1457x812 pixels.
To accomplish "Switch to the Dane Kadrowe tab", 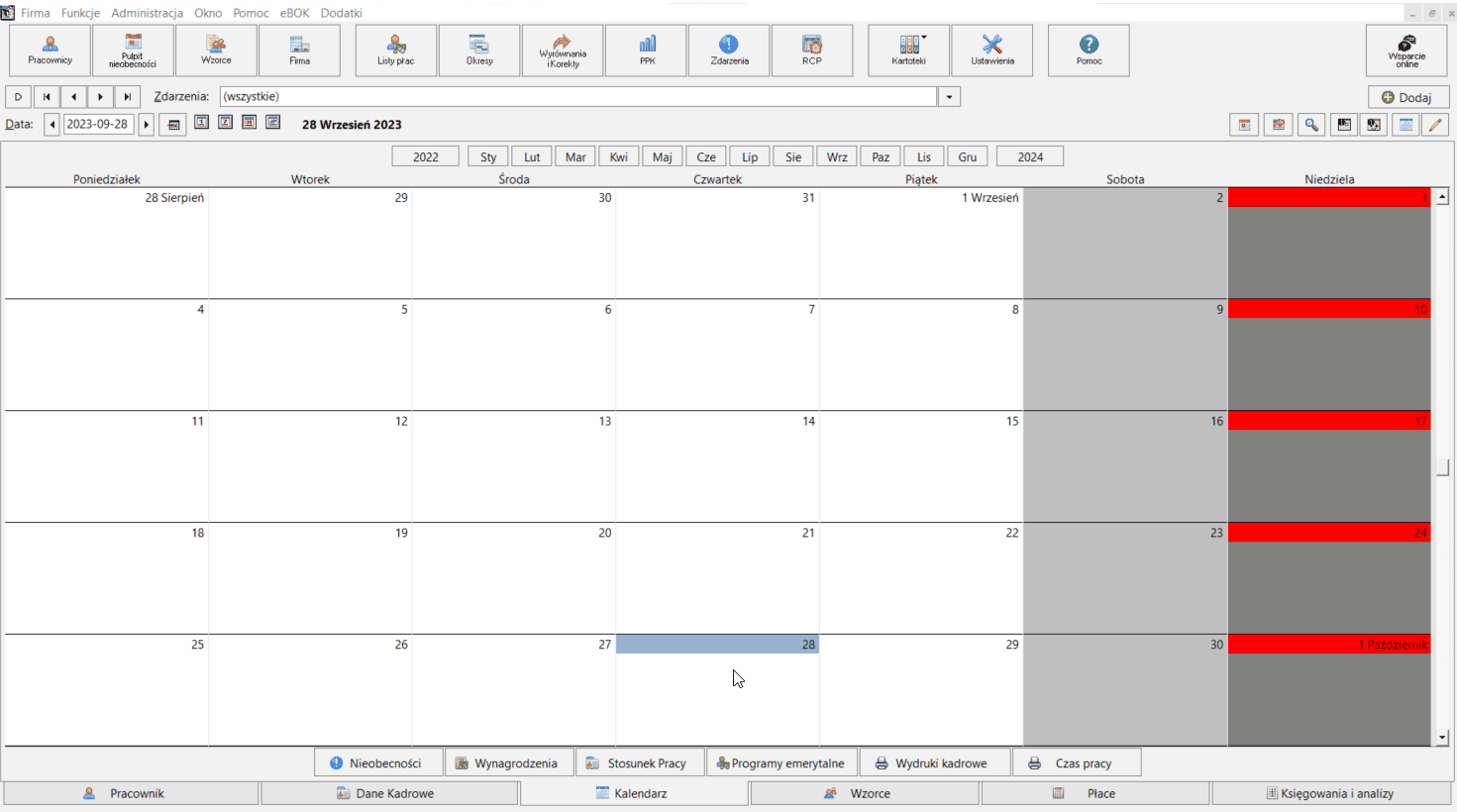I will pos(389,793).
